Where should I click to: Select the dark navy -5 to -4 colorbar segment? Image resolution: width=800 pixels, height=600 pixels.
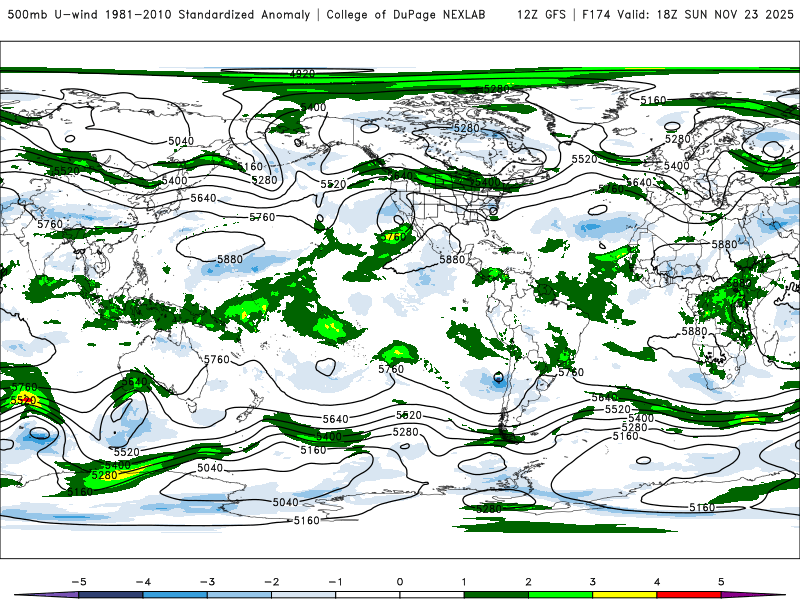111,595
